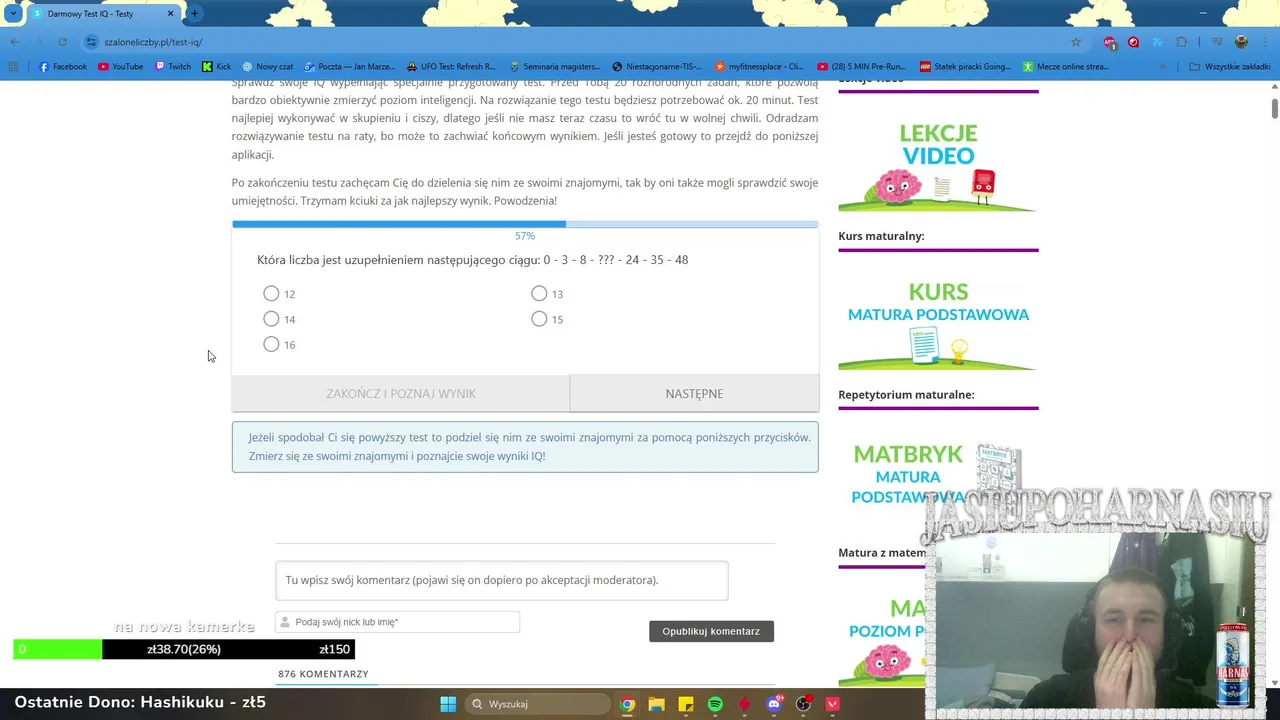Viewport: 1280px width, 720px height.
Task: Click the page vertical scrollbar thumb
Action: coord(1275,108)
